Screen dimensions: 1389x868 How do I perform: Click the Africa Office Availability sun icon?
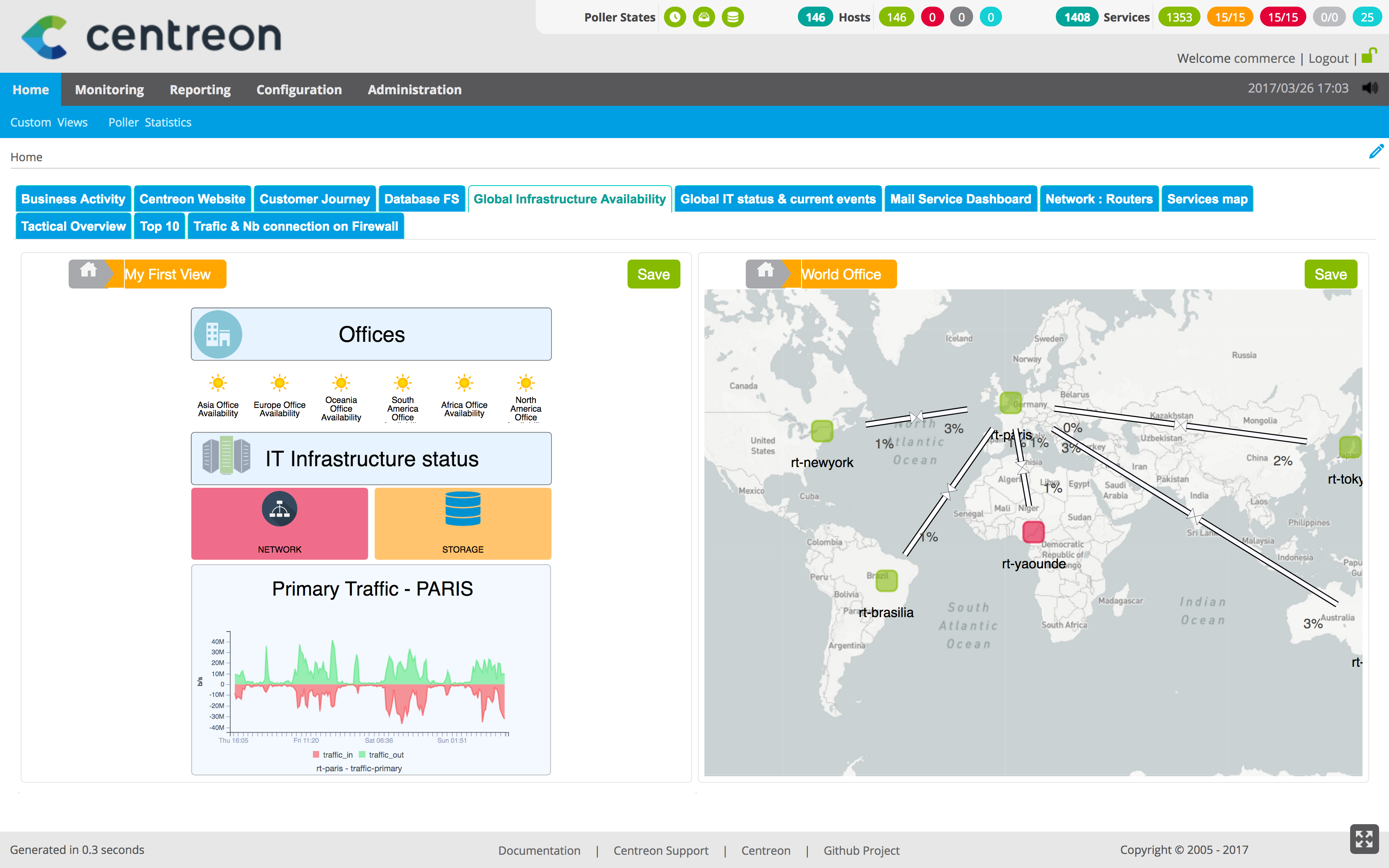(462, 383)
